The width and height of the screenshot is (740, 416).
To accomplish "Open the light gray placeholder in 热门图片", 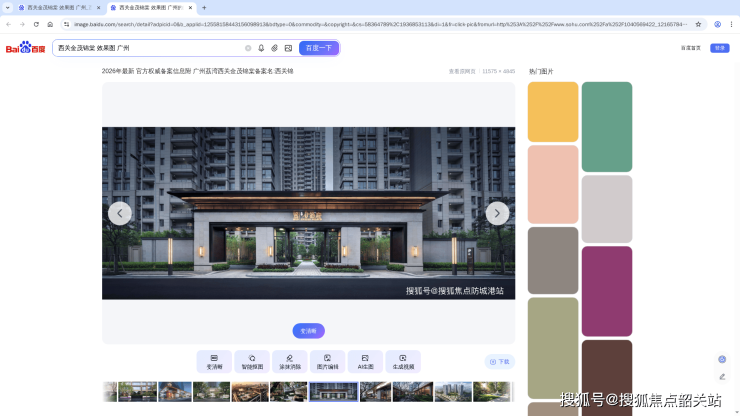I will [x=607, y=209].
